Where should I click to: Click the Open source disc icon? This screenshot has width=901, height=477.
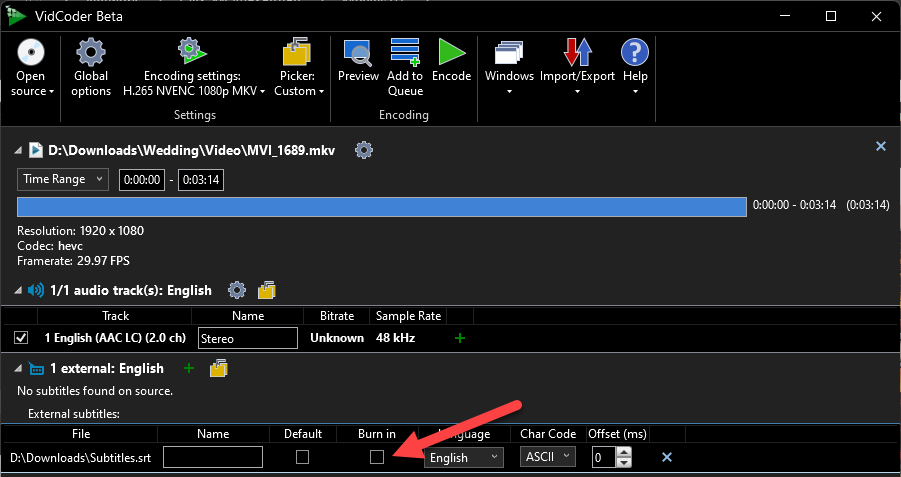[30, 52]
